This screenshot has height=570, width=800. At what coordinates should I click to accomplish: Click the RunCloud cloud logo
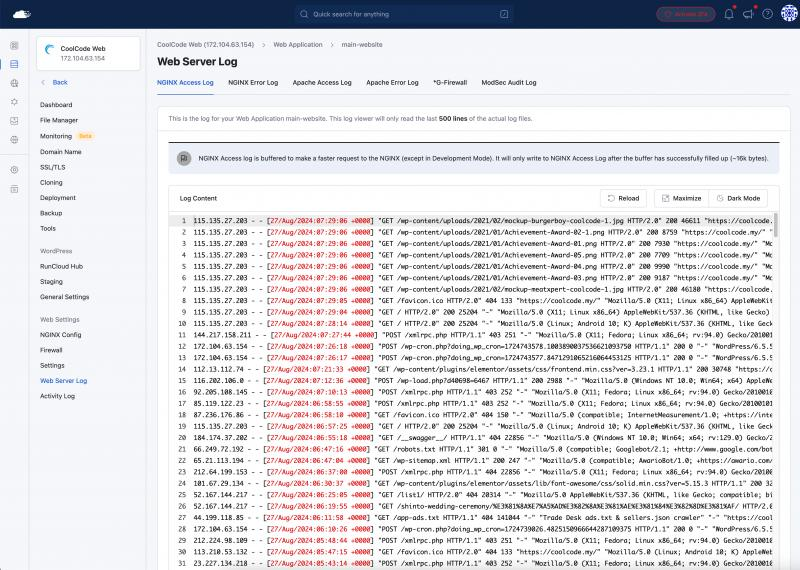click(14, 14)
